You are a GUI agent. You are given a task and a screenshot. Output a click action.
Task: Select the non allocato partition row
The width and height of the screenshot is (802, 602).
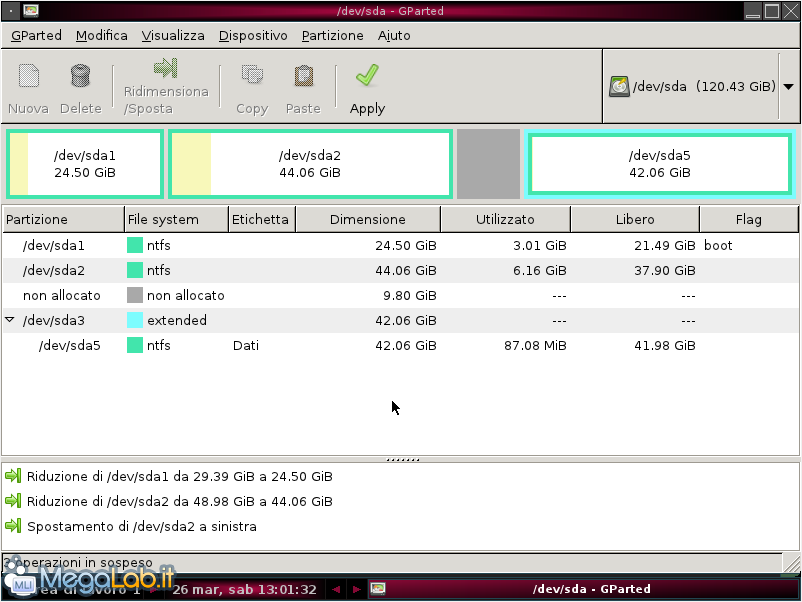pos(400,296)
